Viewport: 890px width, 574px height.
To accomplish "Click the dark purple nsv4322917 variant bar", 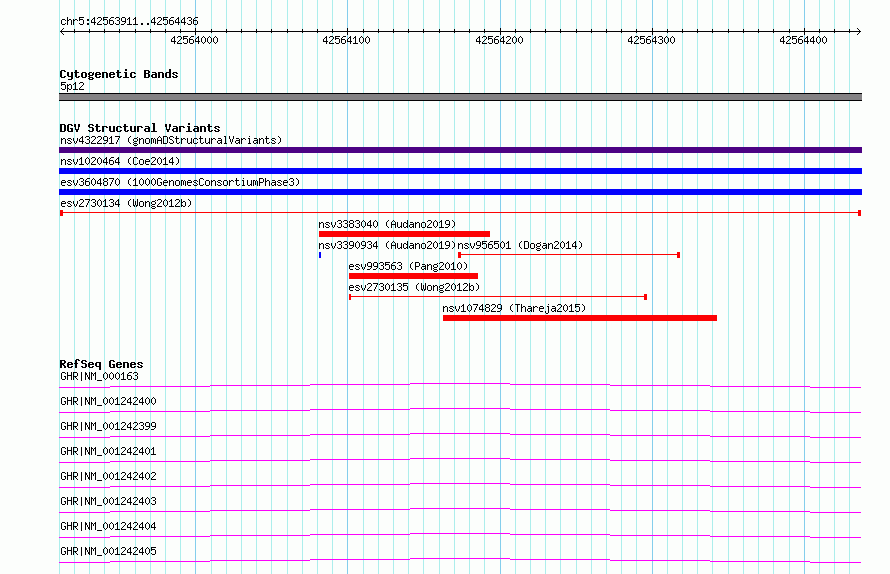I will pos(460,150).
